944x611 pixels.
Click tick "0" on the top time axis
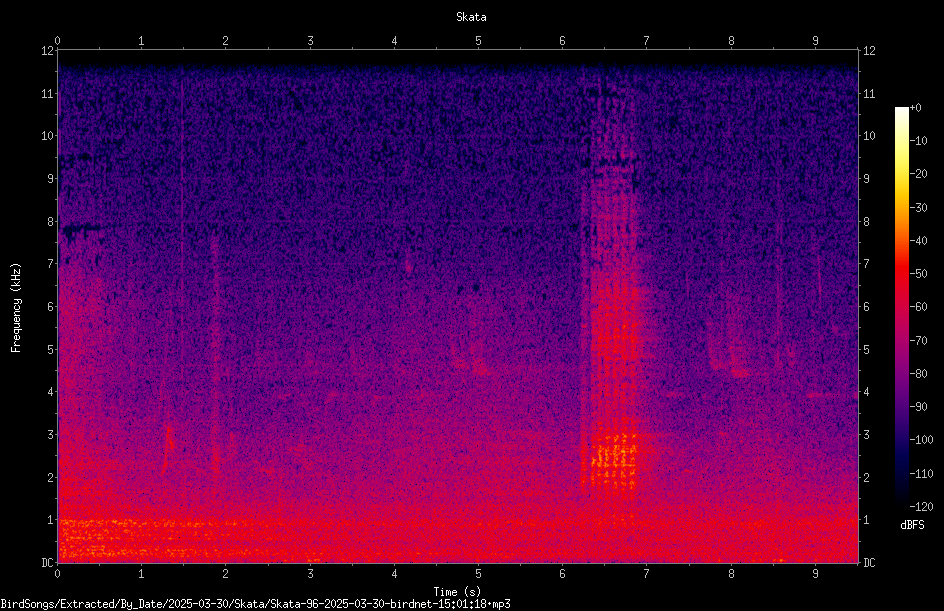pyautogui.click(x=57, y=41)
